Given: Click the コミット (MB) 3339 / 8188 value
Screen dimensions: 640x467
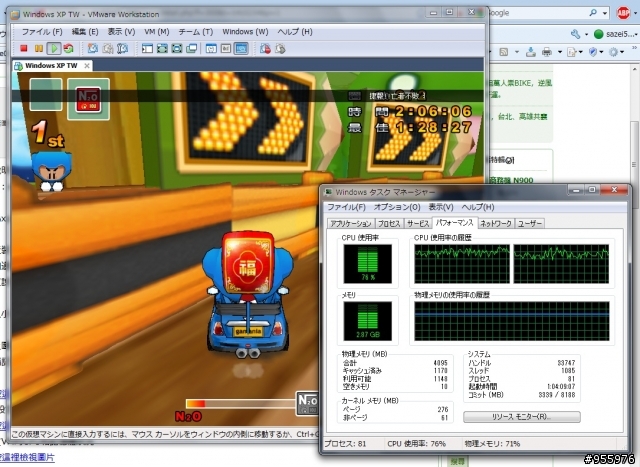Looking at the screenshot, I should pyautogui.click(x=557, y=395).
